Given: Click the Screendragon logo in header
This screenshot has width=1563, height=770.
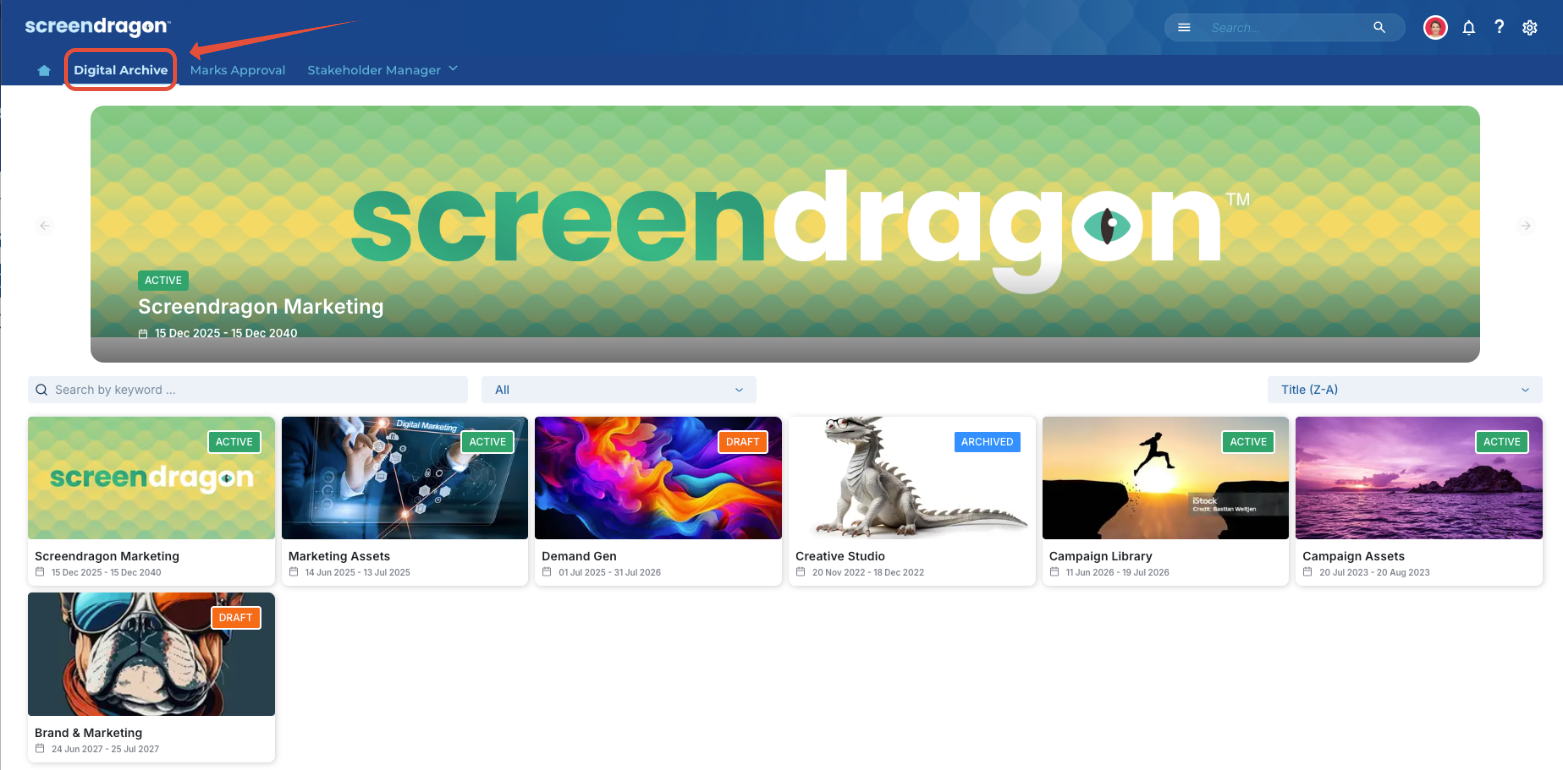Looking at the screenshot, I should (97, 26).
